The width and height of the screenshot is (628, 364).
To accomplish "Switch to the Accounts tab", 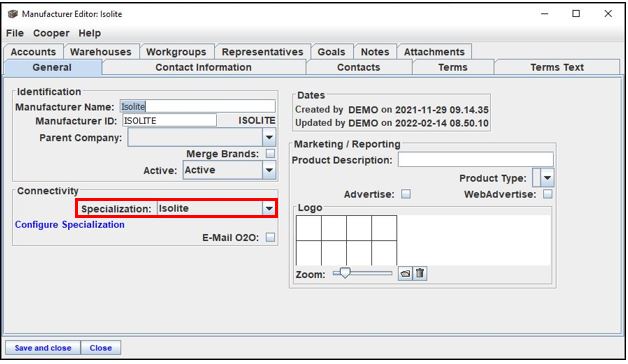I will (33, 52).
